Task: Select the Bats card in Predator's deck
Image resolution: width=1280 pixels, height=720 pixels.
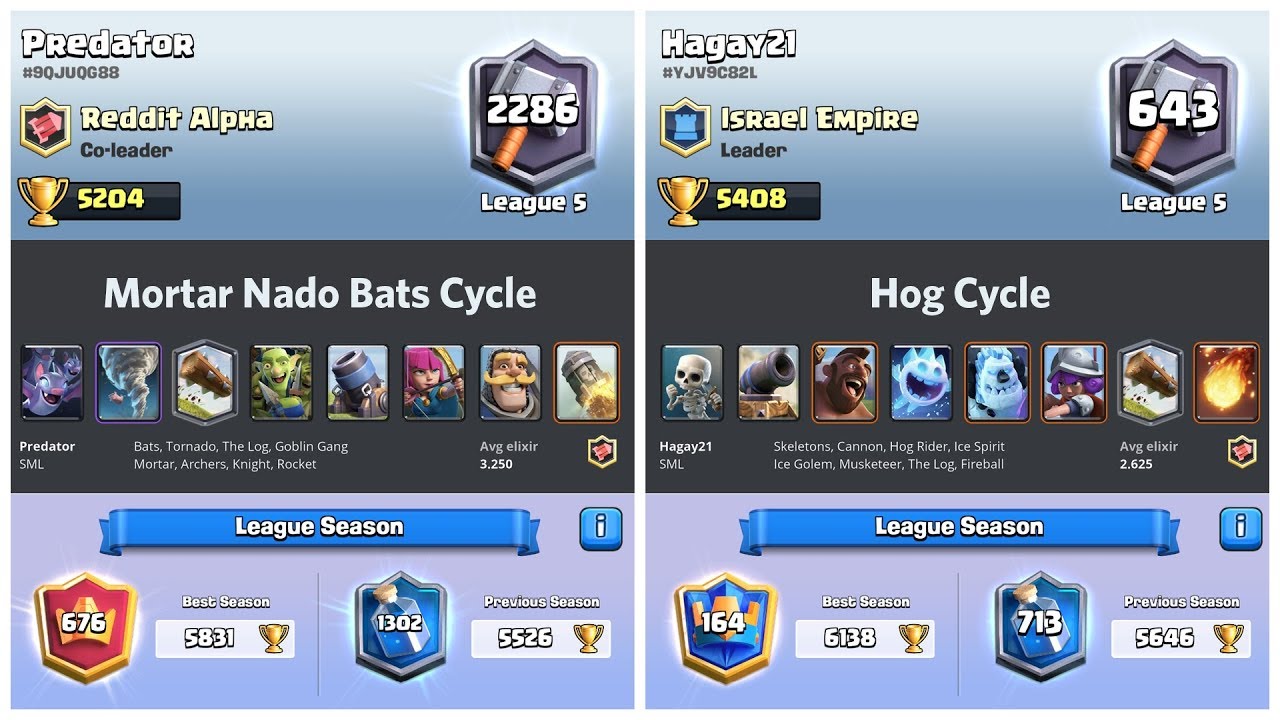Action: (52, 382)
